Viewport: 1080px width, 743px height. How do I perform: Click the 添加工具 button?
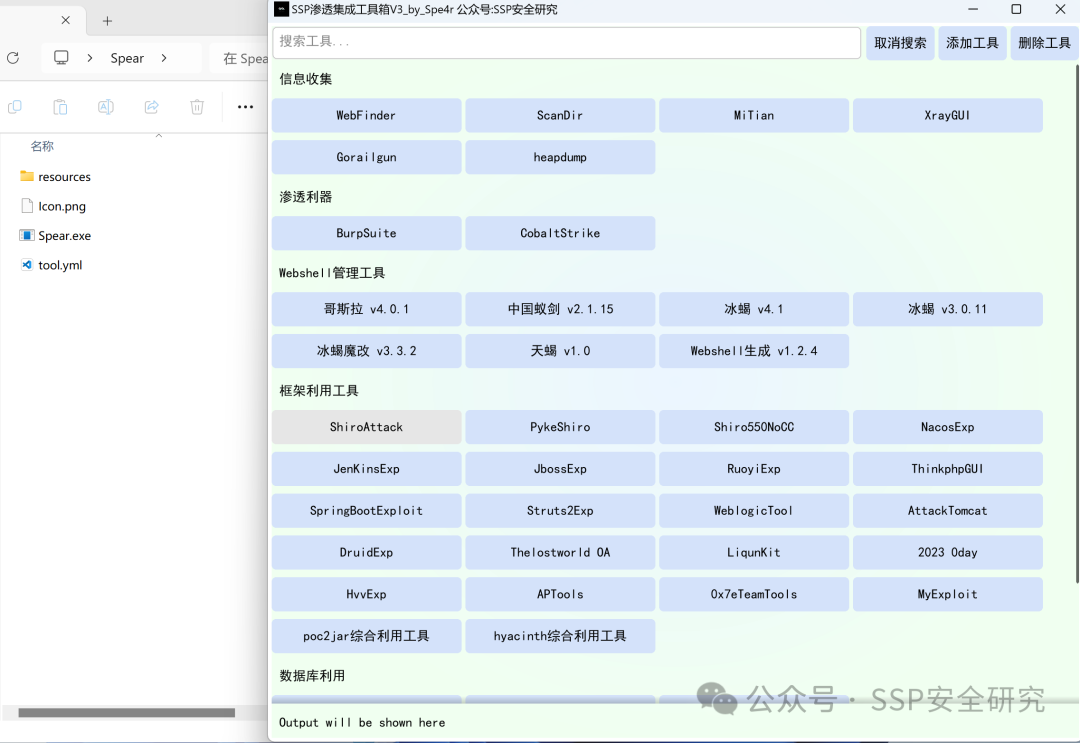[x=972, y=43]
